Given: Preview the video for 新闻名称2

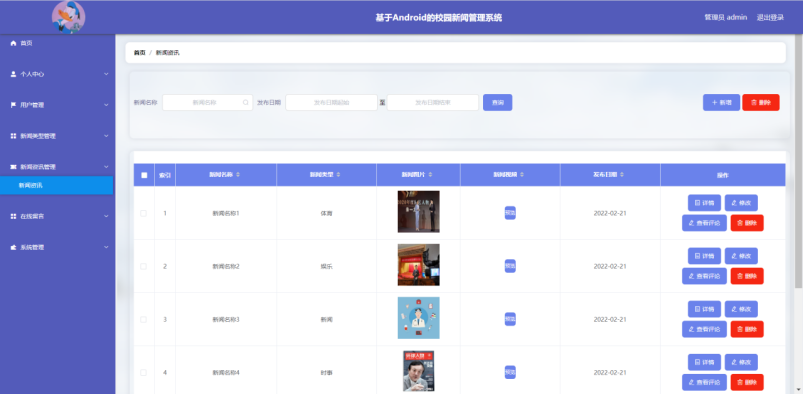Looking at the screenshot, I should pyautogui.click(x=510, y=266).
